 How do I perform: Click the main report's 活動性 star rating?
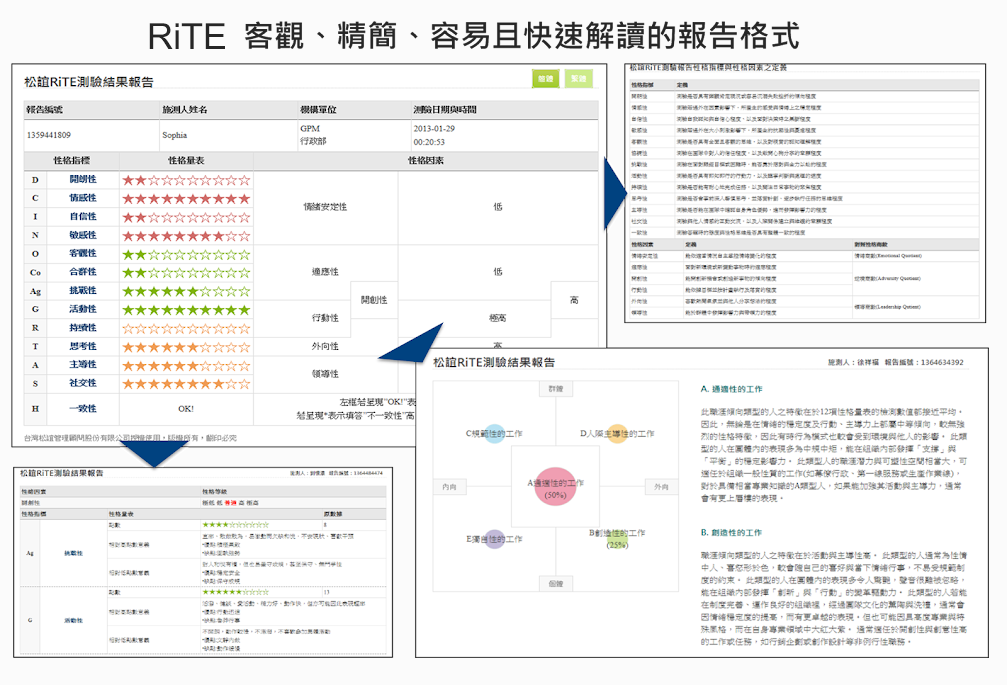point(186,310)
